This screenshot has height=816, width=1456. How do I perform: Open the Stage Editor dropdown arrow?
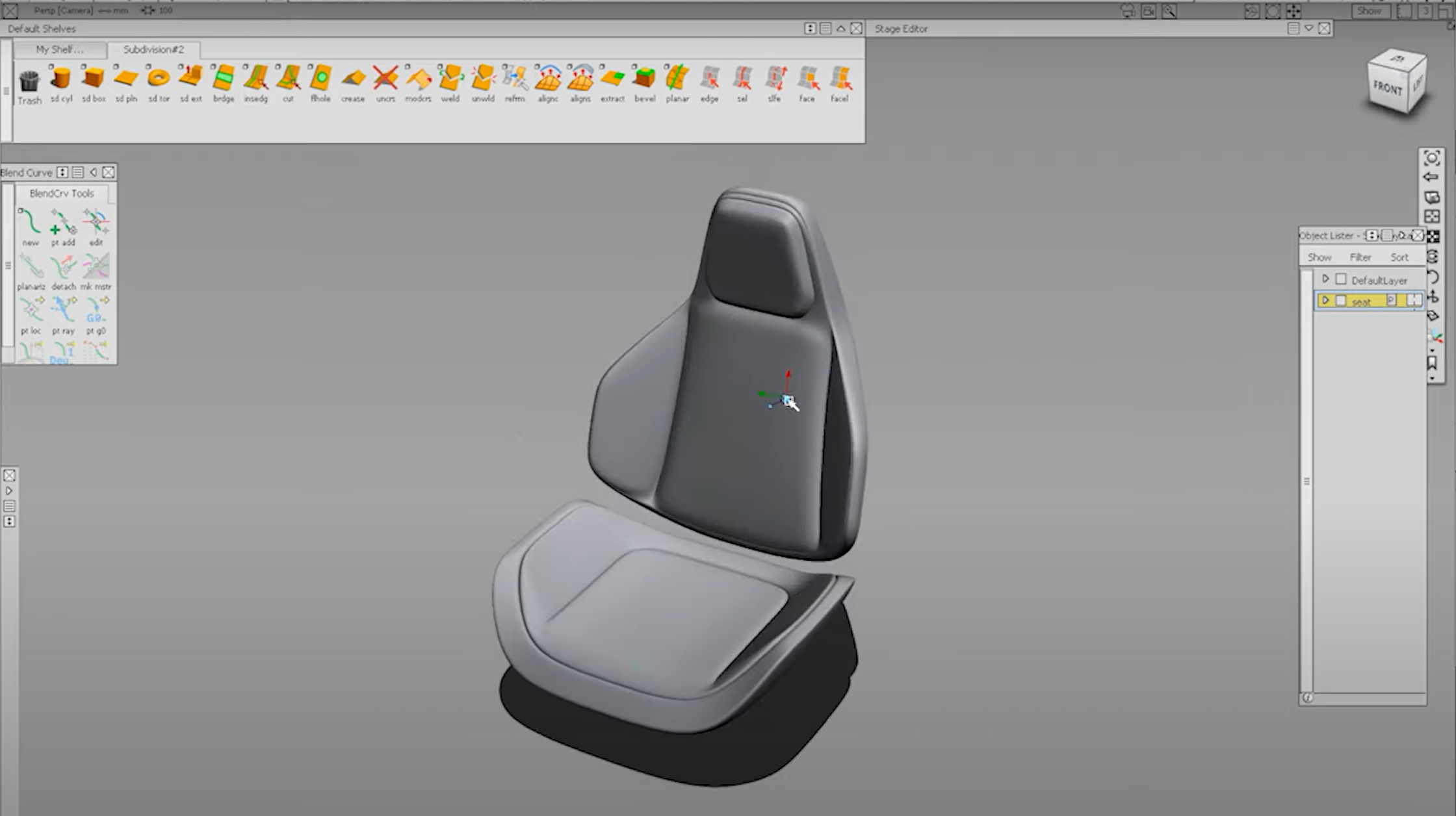(1309, 28)
